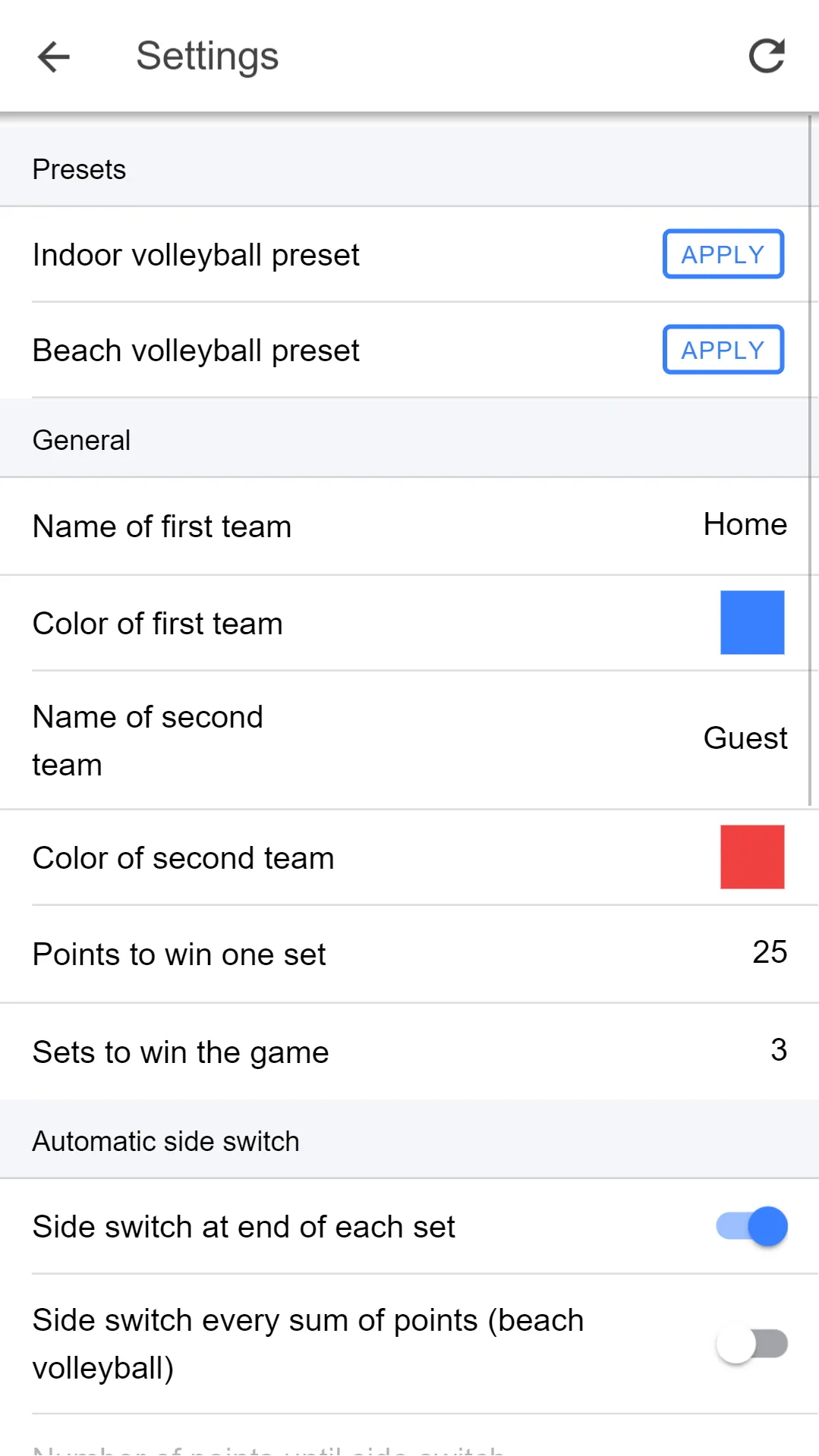The width and height of the screenshot is (819, 1456).
Task: Change Points to win one set value 25
Action: tap(770, 952)
